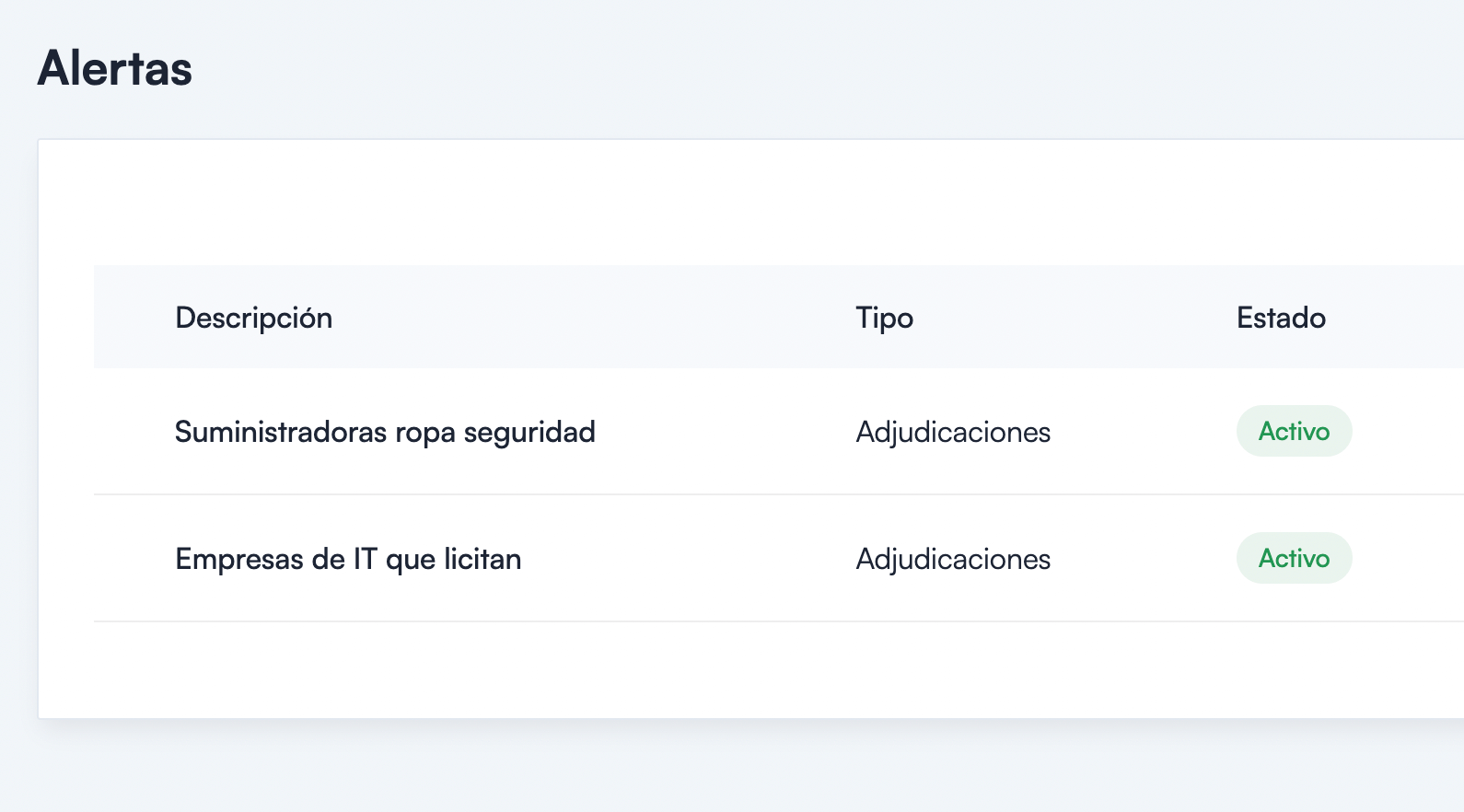Click the Alertas page heading

coord(114,66)
